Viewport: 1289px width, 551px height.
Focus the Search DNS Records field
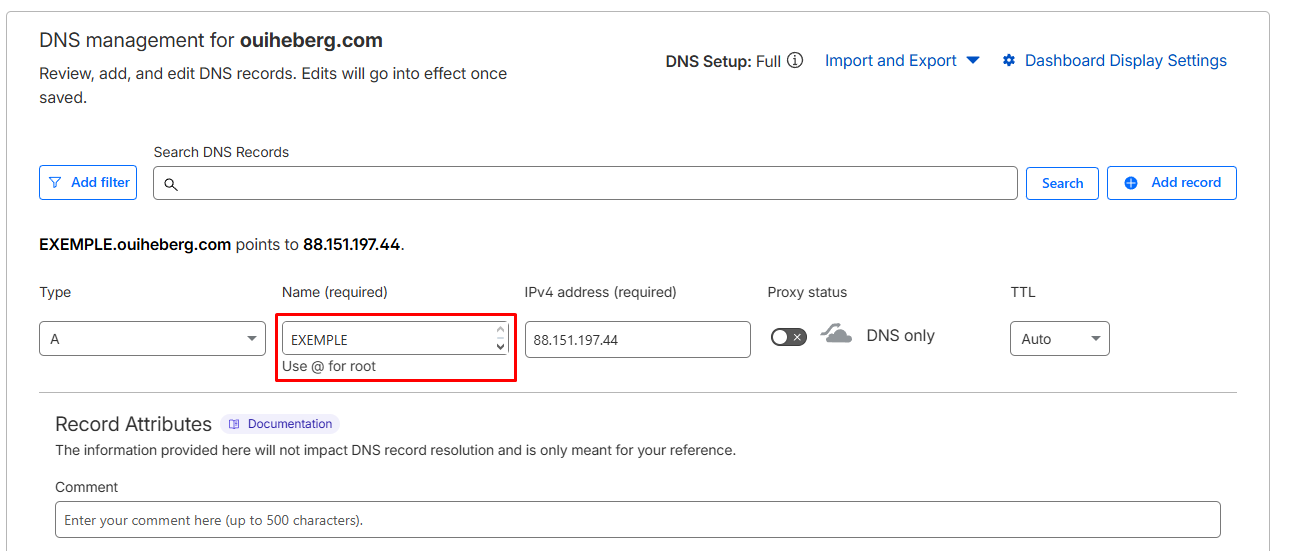tap(590, 184)
